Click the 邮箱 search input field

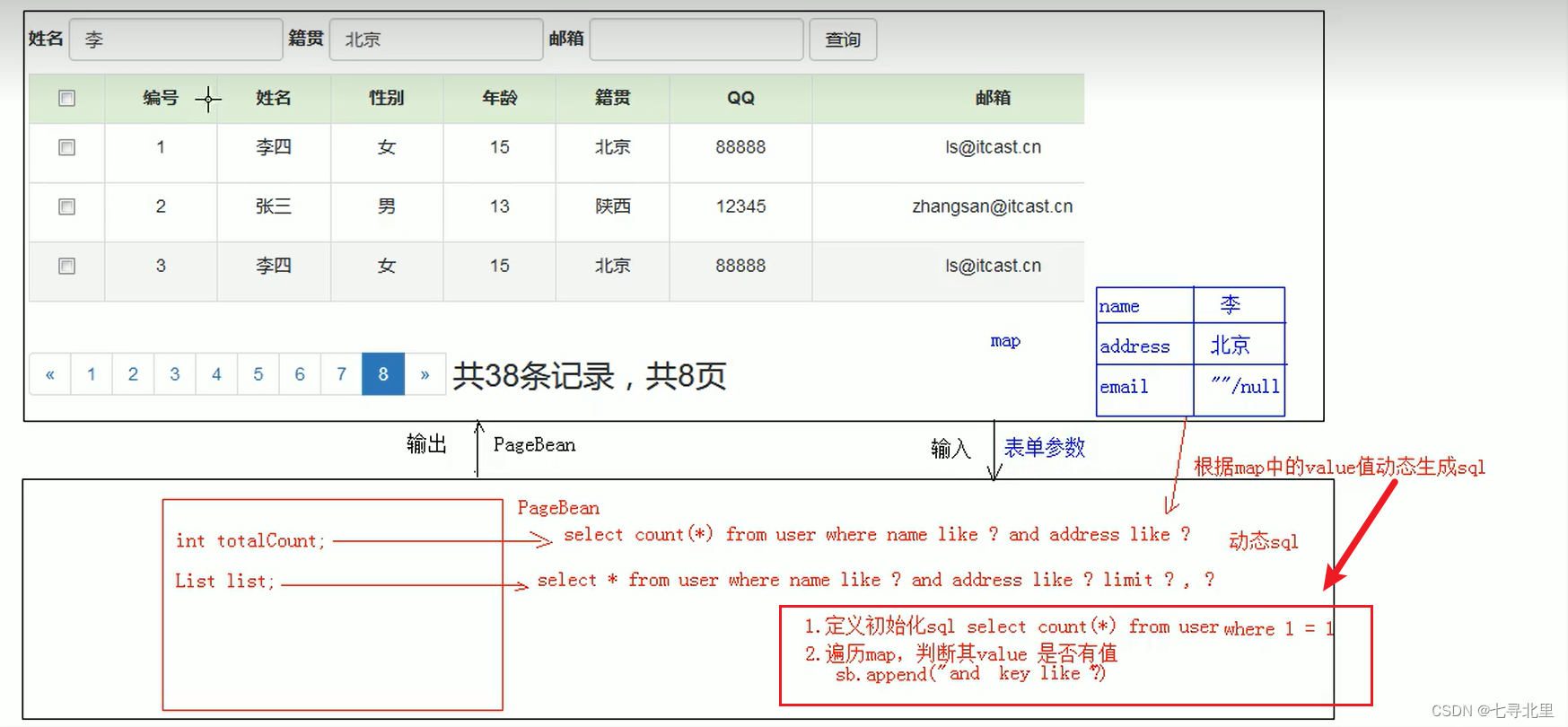click(696, 39)
